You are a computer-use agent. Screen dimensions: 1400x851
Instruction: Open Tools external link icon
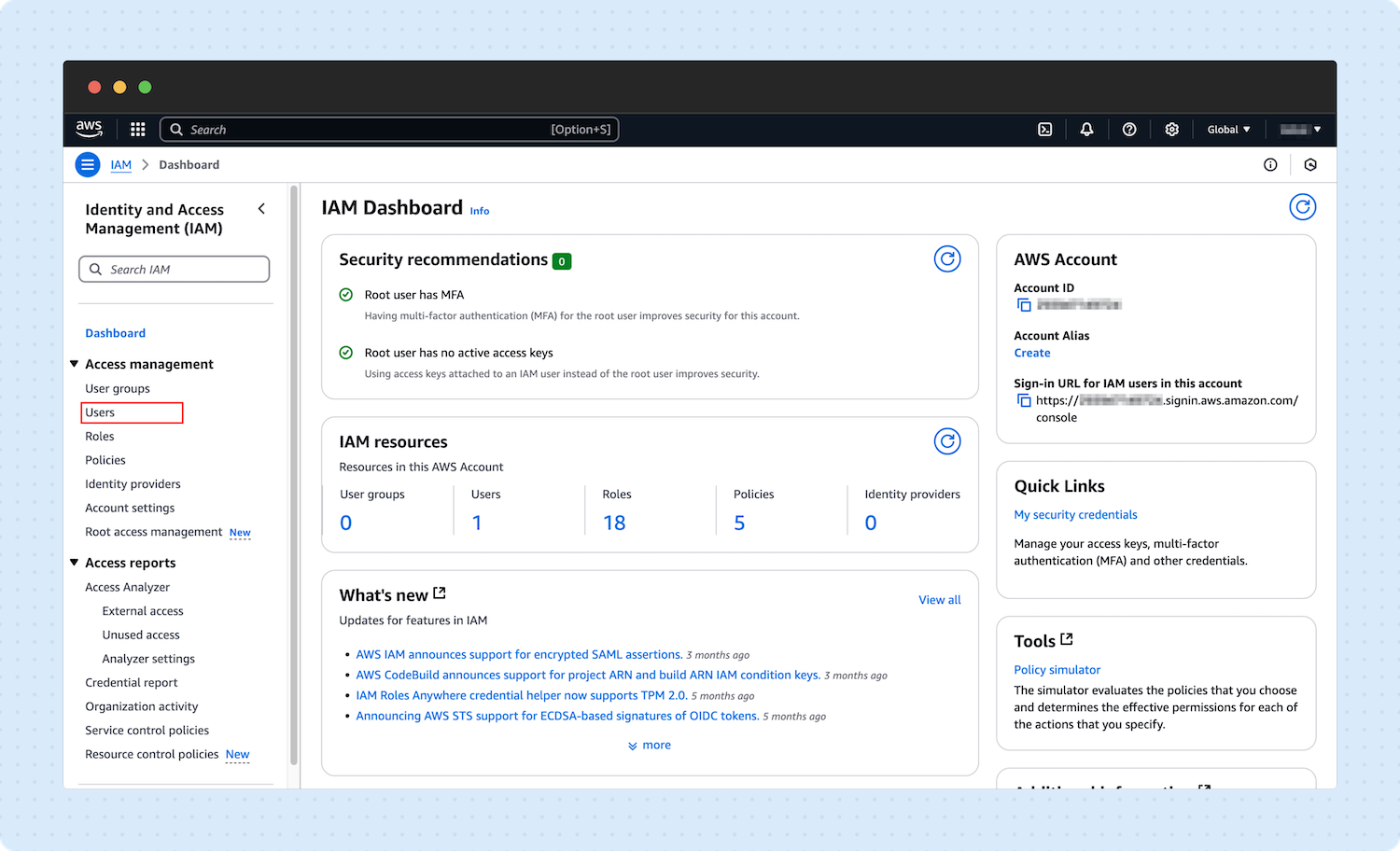(x=1067, y=639)
